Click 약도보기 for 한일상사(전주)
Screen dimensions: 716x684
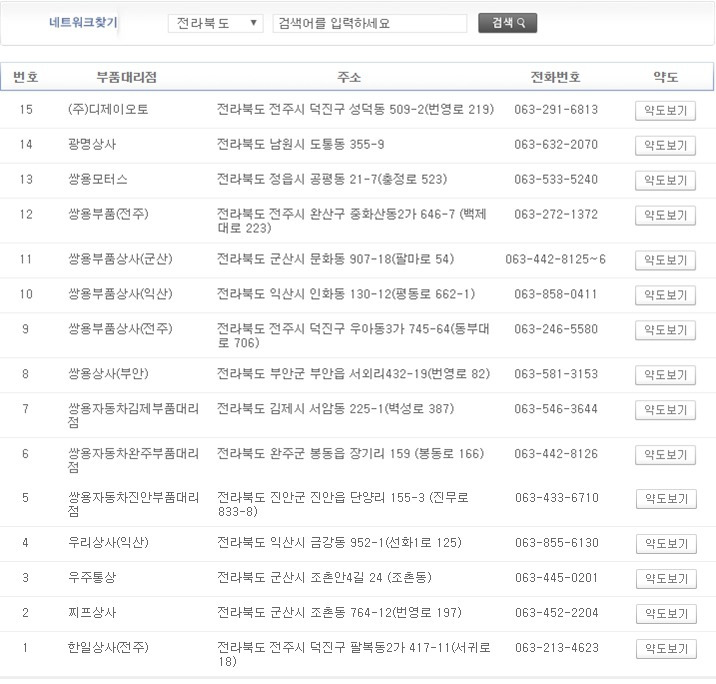[x=666, y=649]
